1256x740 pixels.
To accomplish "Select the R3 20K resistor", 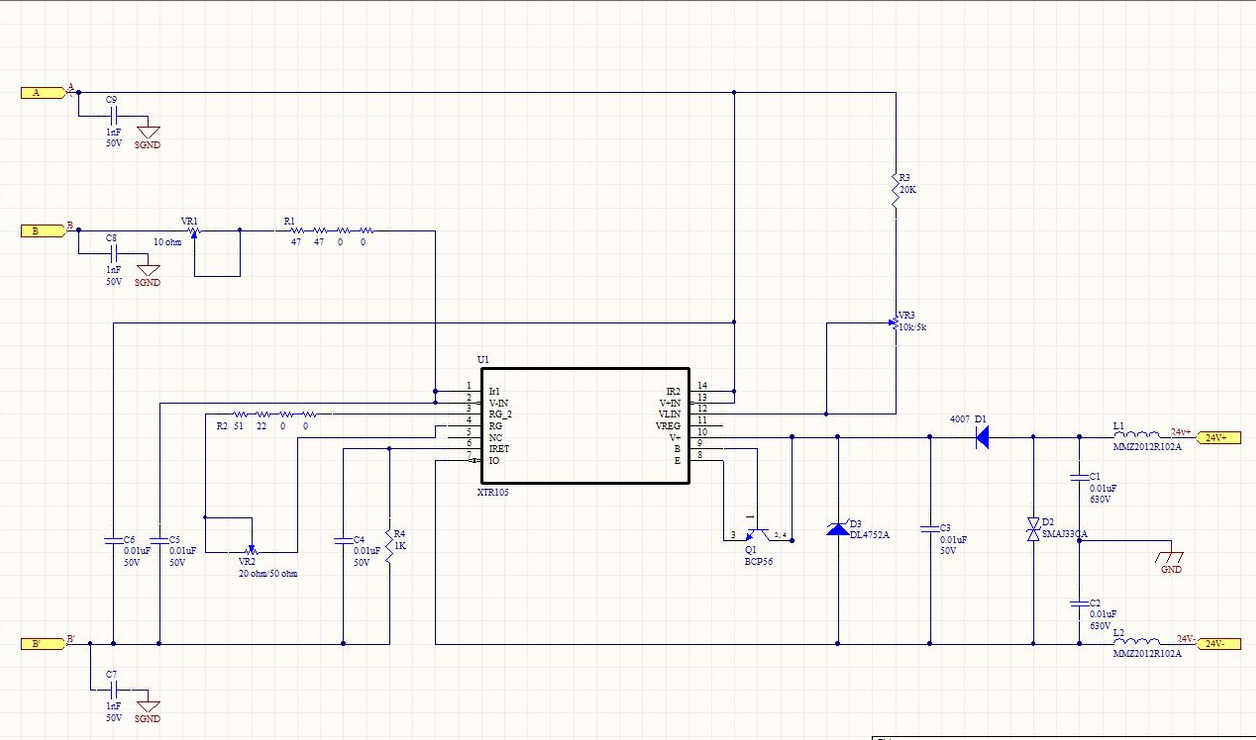I will (x=896, y=190).
